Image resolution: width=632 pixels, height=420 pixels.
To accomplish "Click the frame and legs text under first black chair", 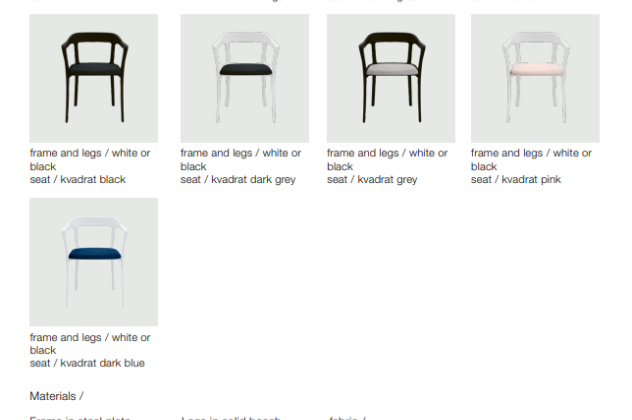I will pos(90,160).
